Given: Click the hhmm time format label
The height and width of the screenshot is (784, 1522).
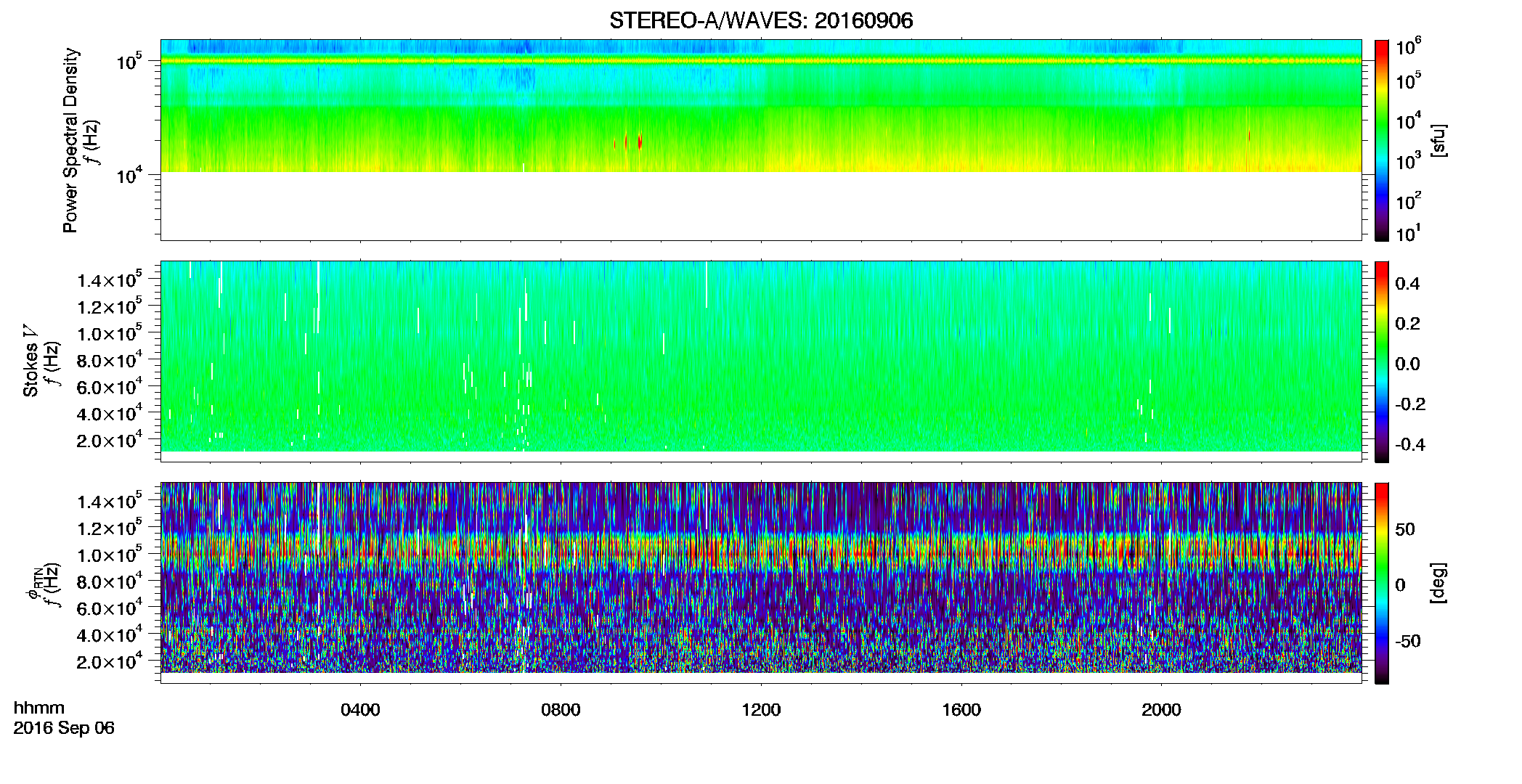Looking at the screenshot, I should click(39, 708).
